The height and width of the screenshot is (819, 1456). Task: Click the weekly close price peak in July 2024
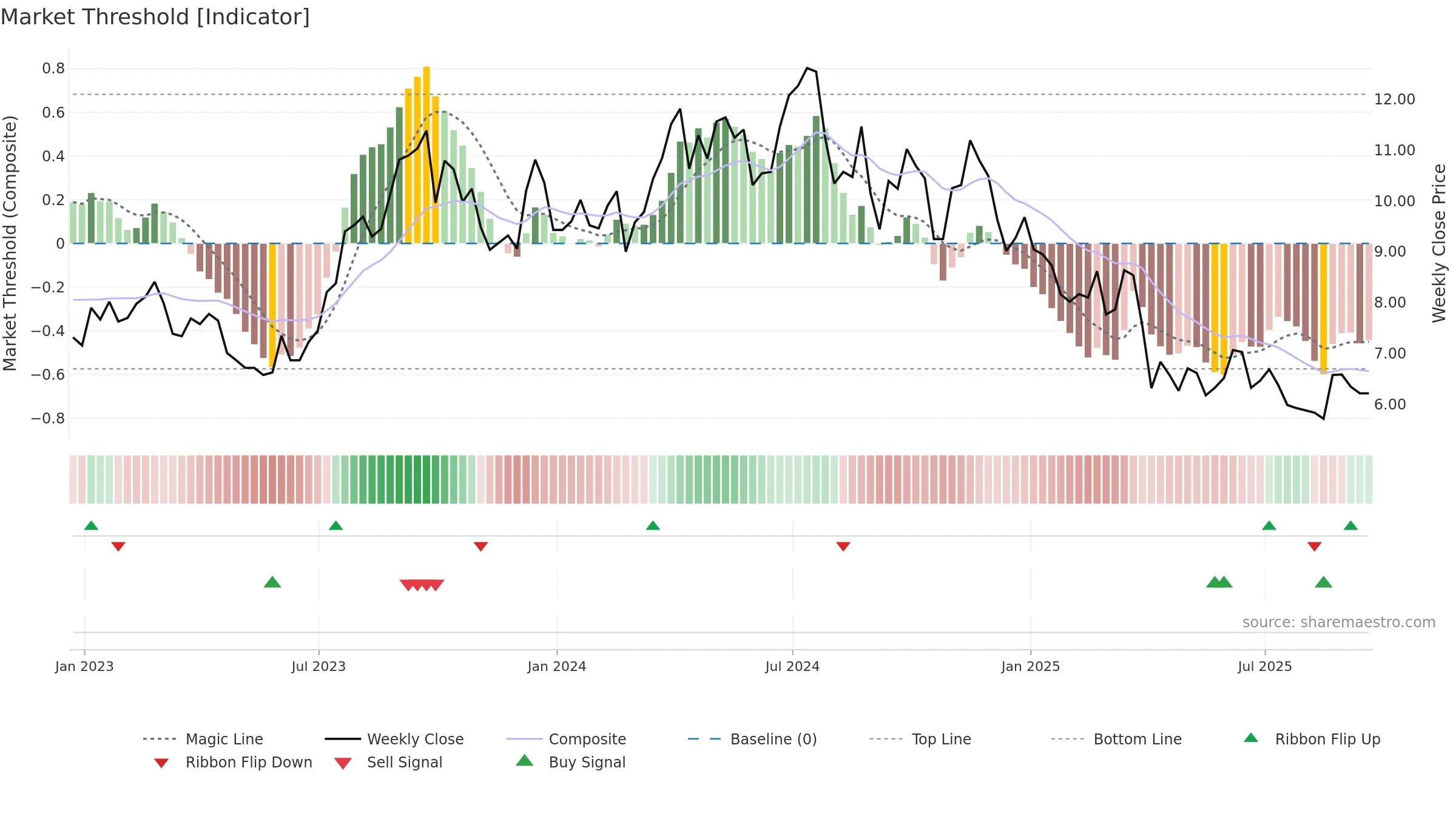click(x=807, y=68)
